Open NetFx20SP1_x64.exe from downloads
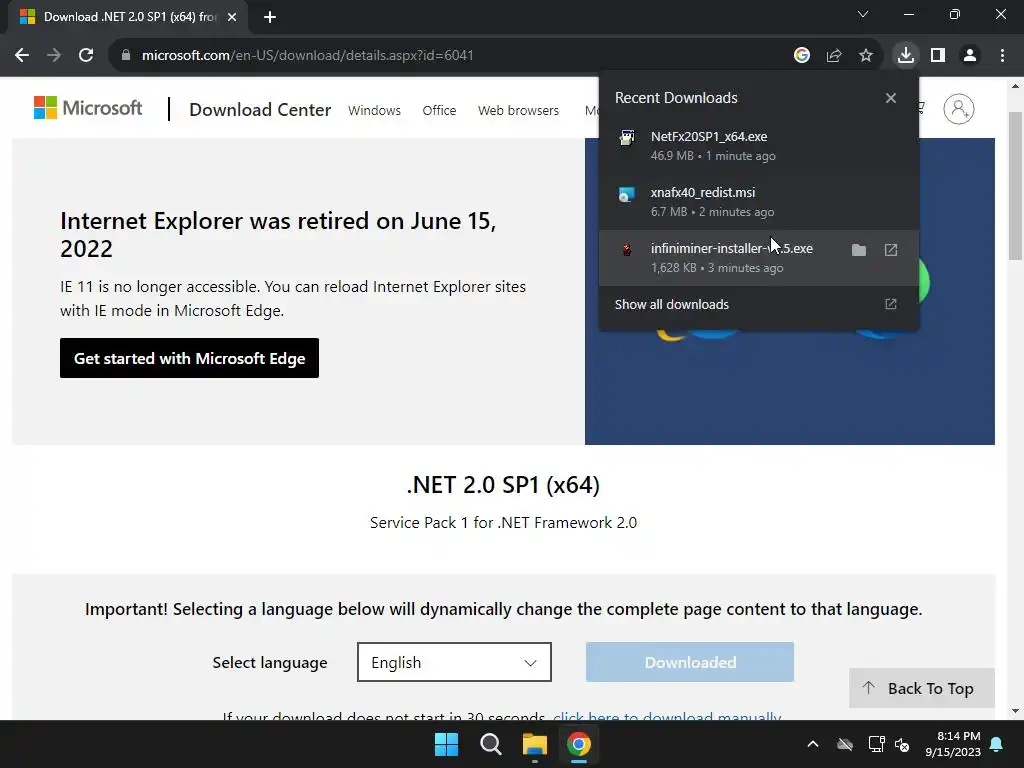The width and height of the screenshot is (1024, 768). click(x=758, y=146)
